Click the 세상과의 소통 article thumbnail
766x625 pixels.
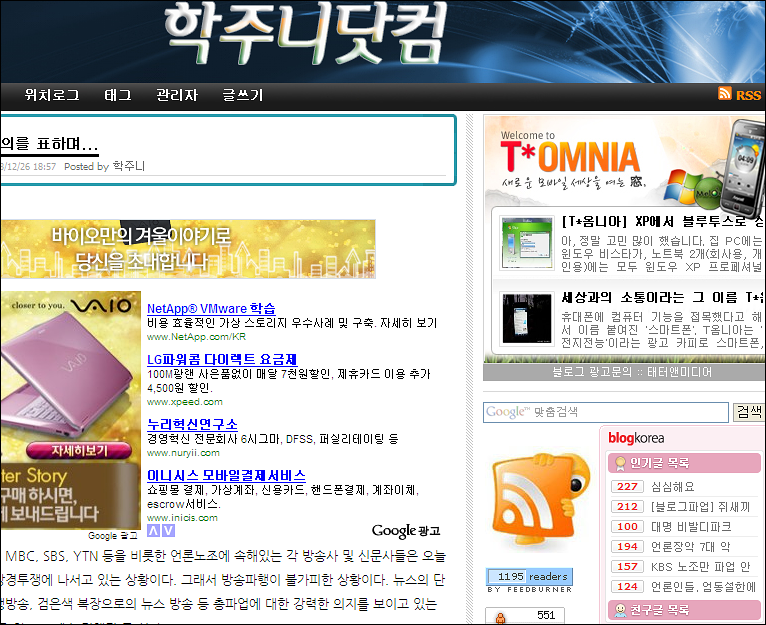tap(527, 318)
